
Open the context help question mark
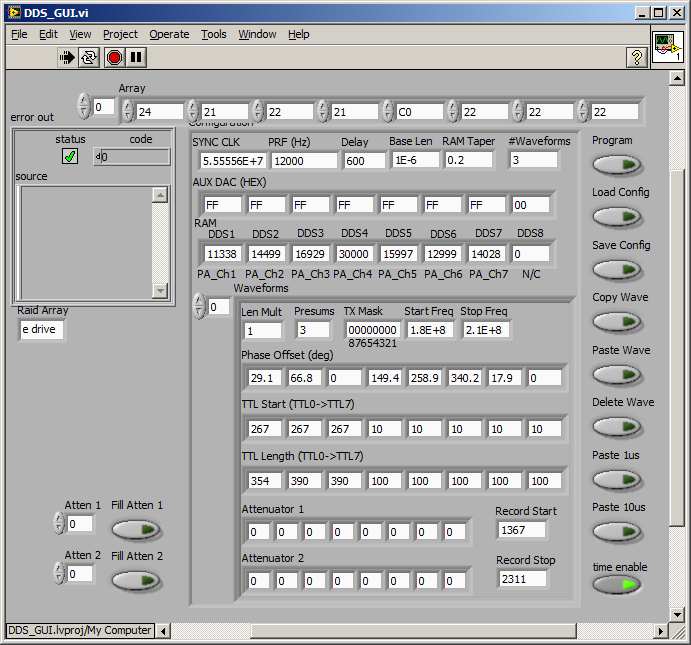(x=636, y=58)
